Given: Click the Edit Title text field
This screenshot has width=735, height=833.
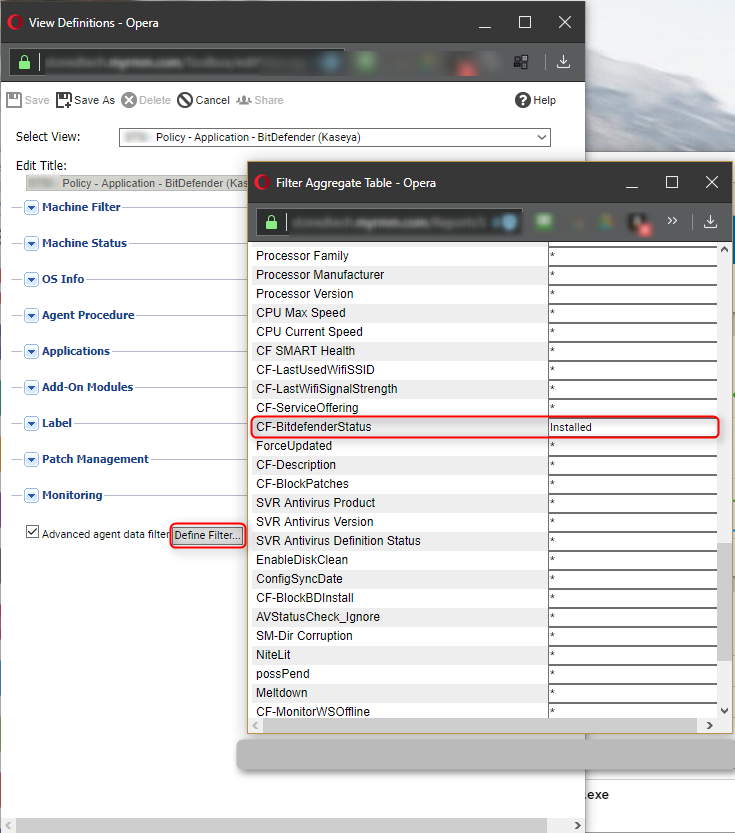Looking at the screenshot, I should click(x=137, y=183).
